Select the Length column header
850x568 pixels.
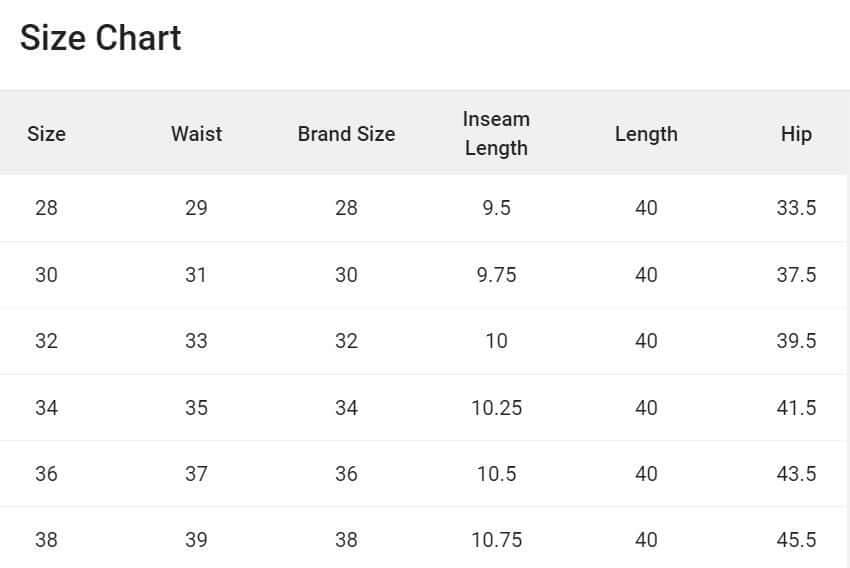click(x=646, y=134)
